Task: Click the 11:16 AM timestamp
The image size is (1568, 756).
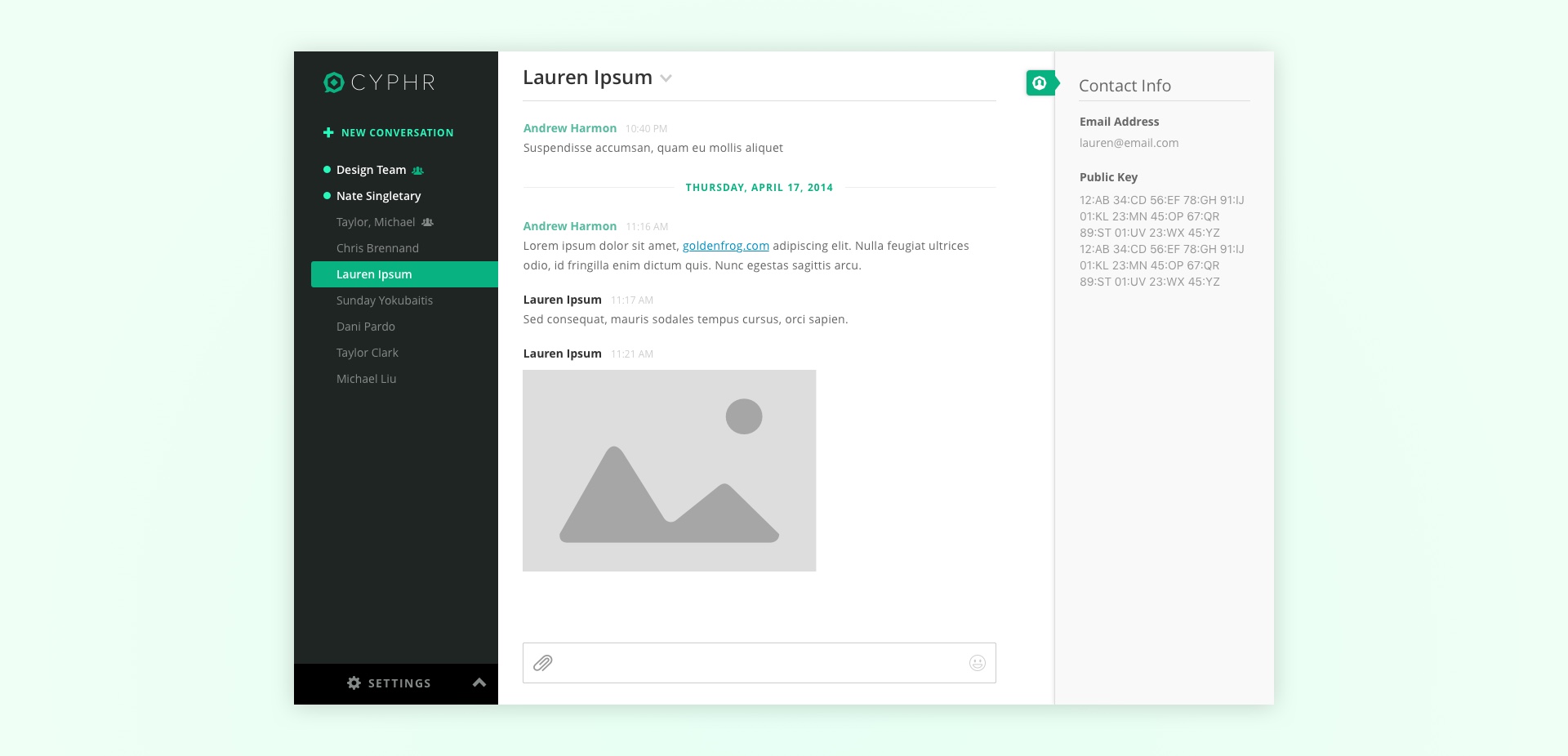Action: pos(647,227)
